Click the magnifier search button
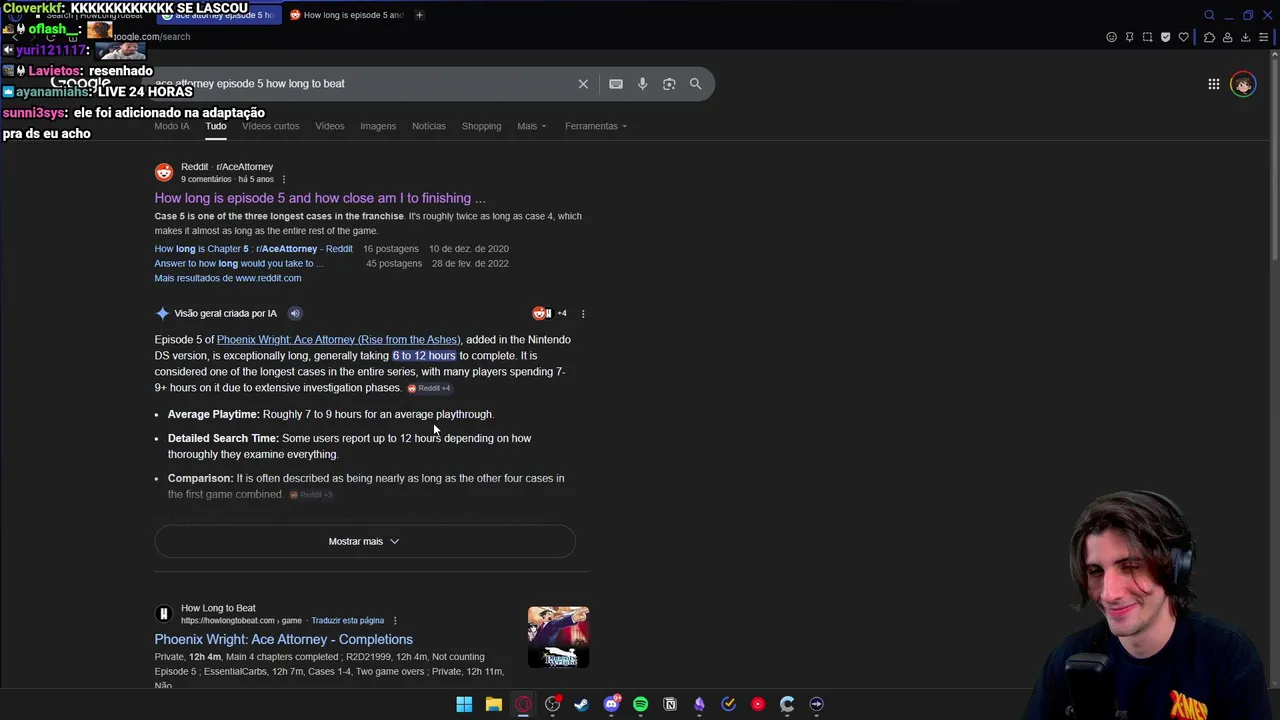This screenshot has width=1280, height=720. coord(696,84)
